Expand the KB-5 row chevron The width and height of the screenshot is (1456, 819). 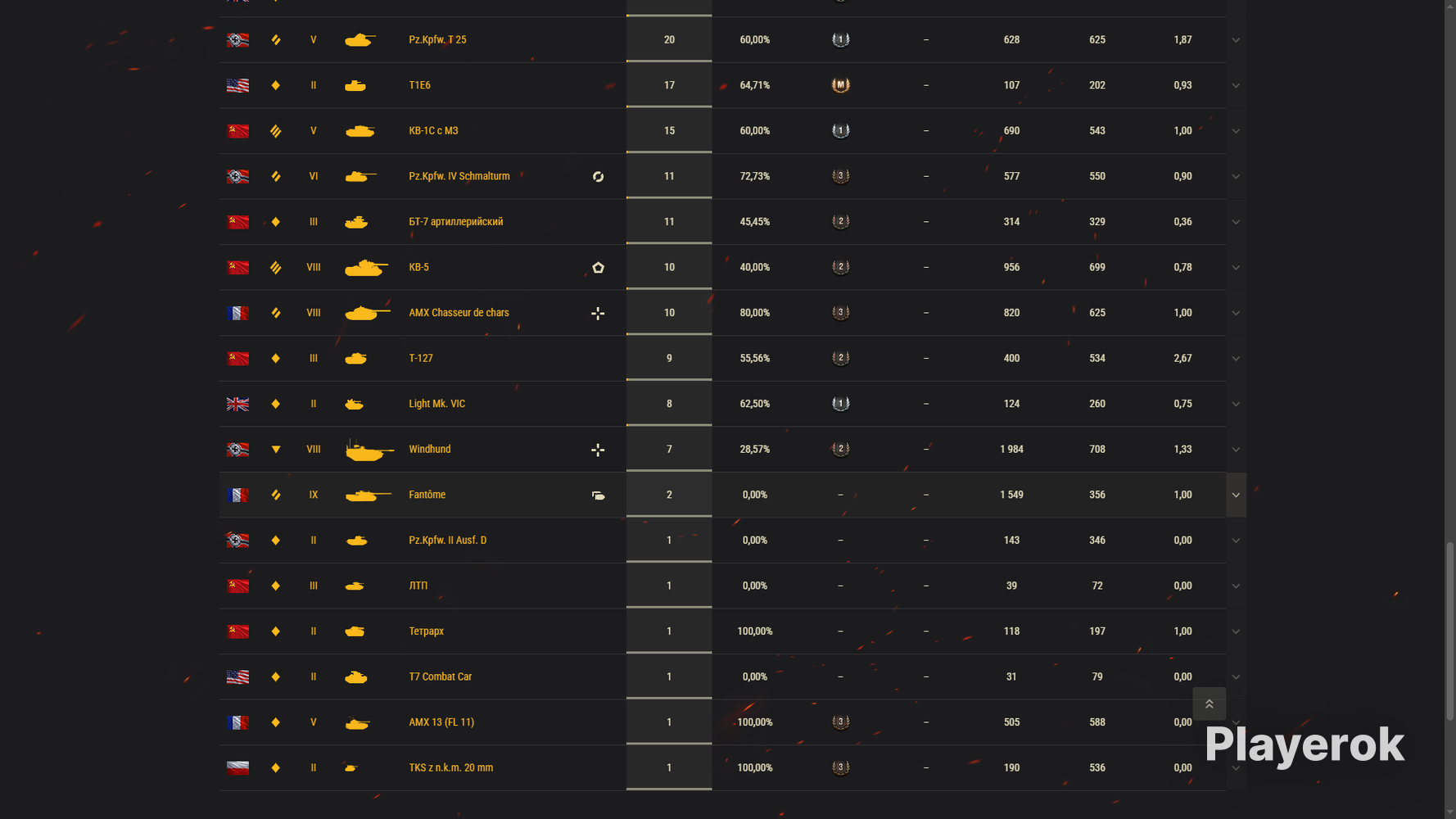(x=1236, y=268)
